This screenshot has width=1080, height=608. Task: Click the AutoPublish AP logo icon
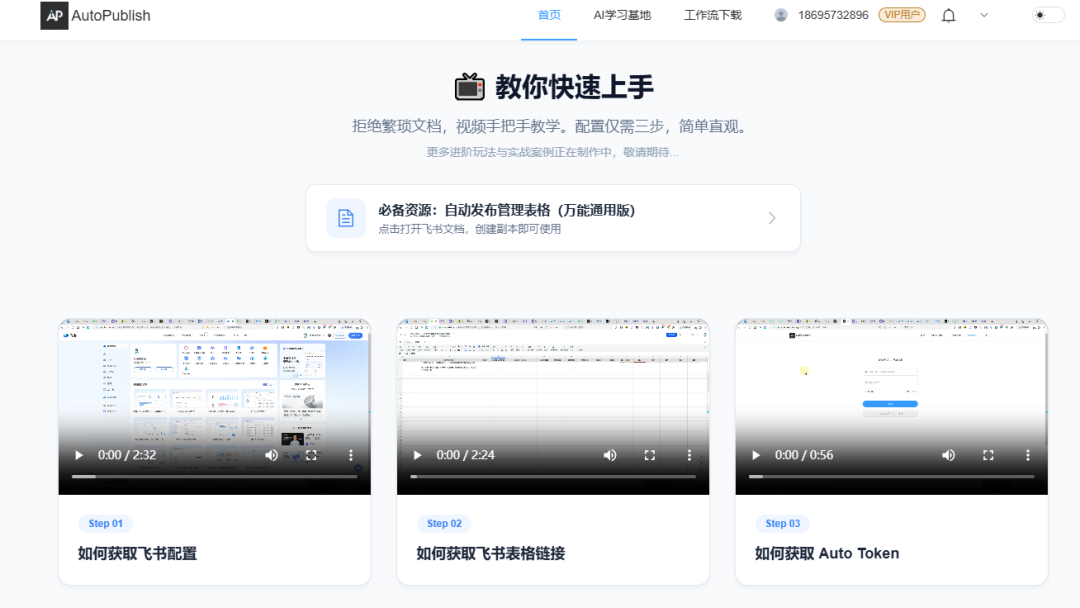coord(54,15)
